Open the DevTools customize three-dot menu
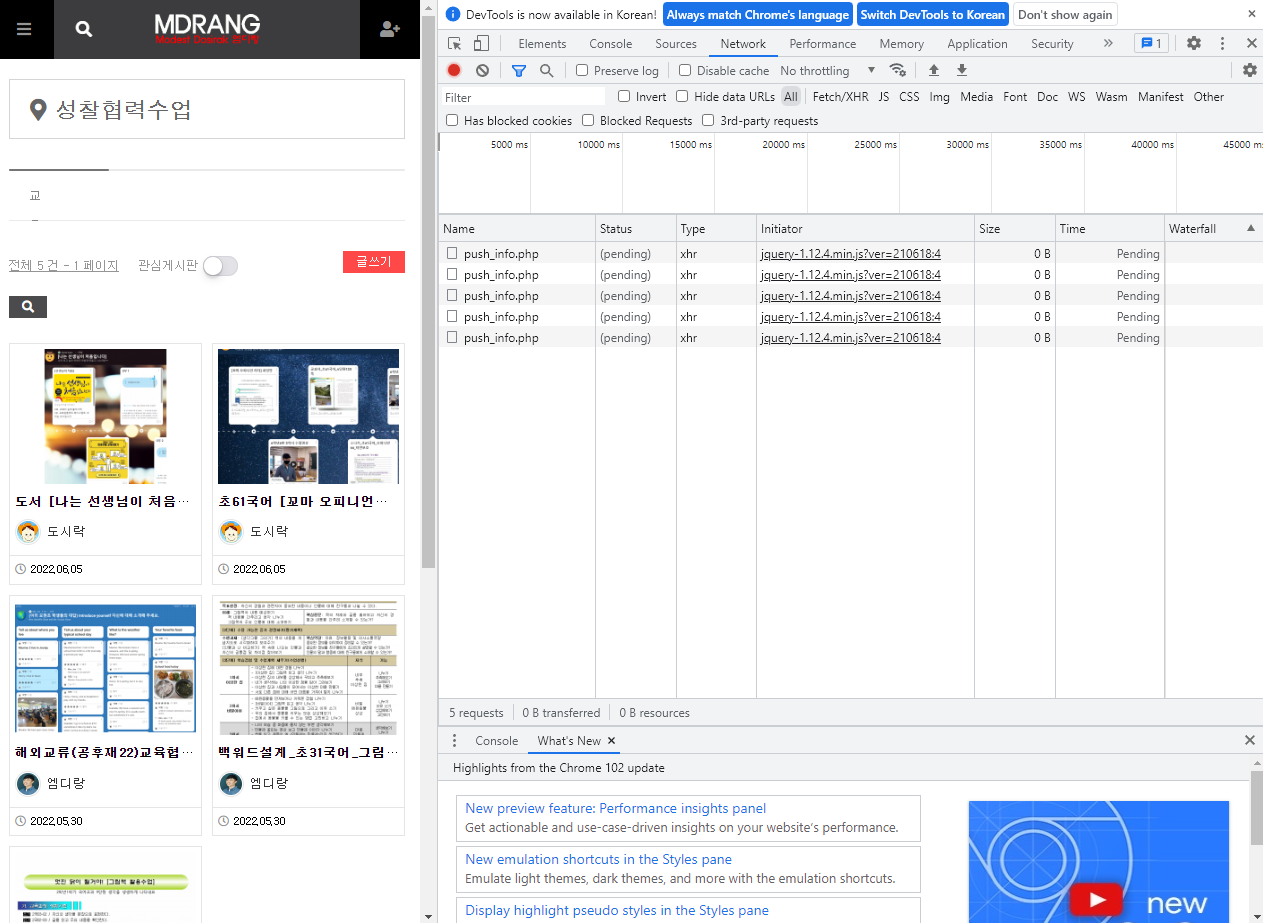 click(1222, 43)
